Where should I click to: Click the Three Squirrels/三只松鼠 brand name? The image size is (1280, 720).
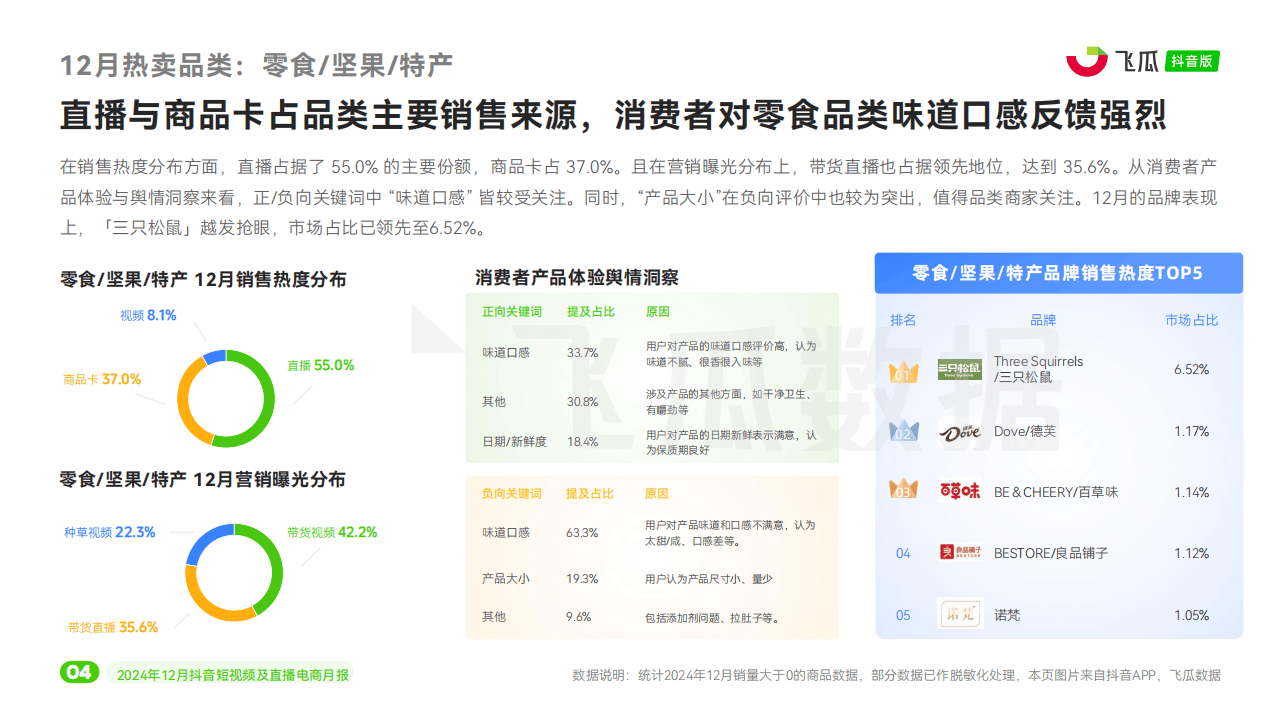1038,369
